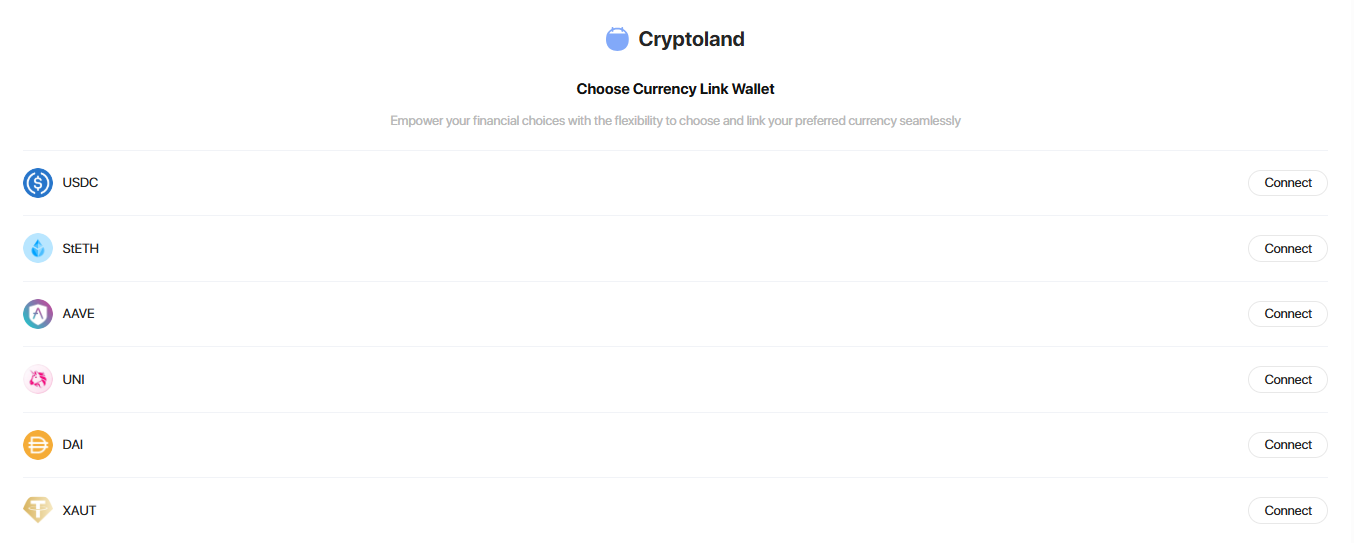Image resolution: width=1354 pixels, height=543 pixels.
Task: Click the Cryptoland brand name
Action: [x=691, y=39]
